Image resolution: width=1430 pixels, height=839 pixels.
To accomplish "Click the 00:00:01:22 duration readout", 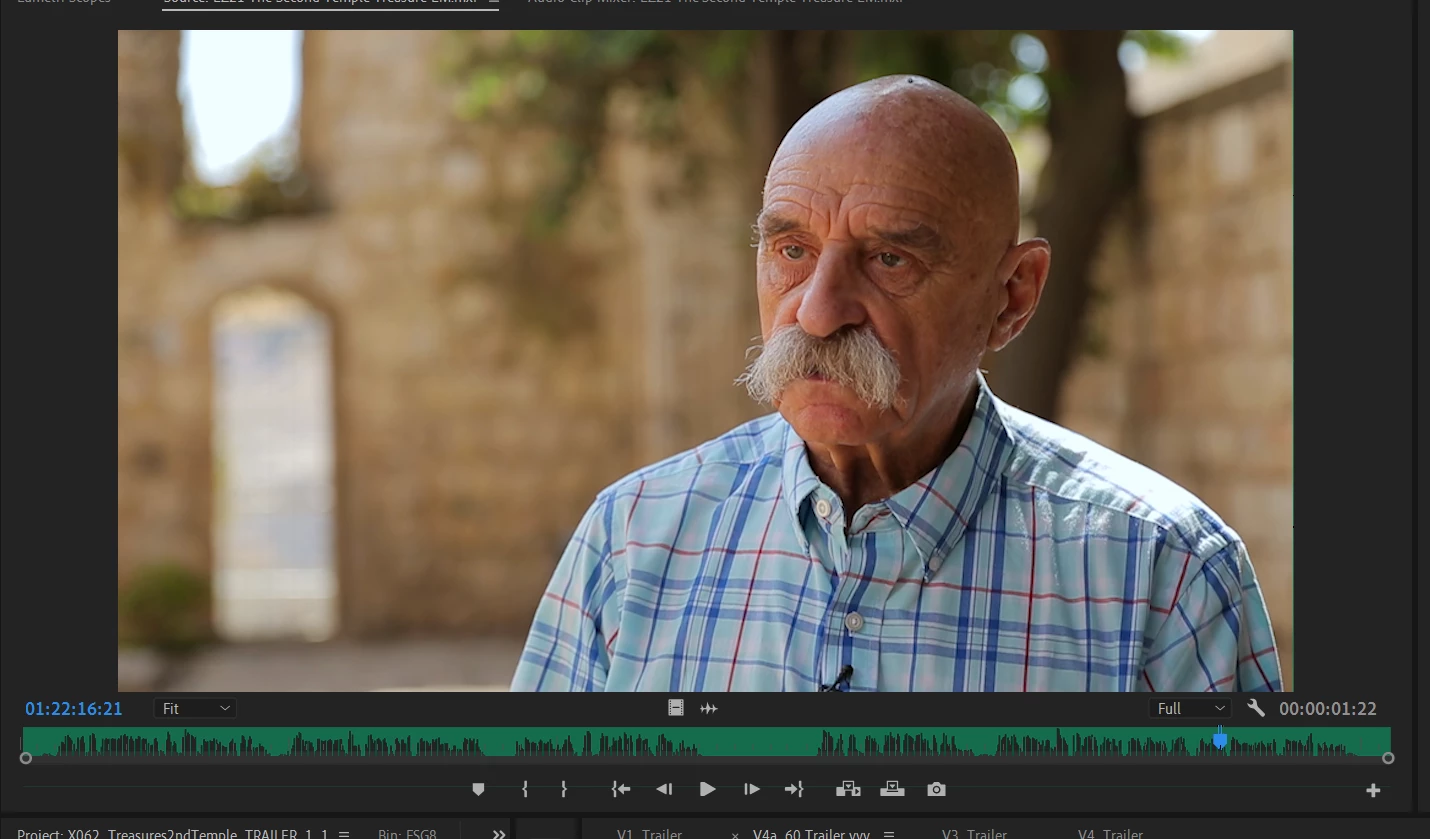I will pyautogui.click(x=1327, y=709).
